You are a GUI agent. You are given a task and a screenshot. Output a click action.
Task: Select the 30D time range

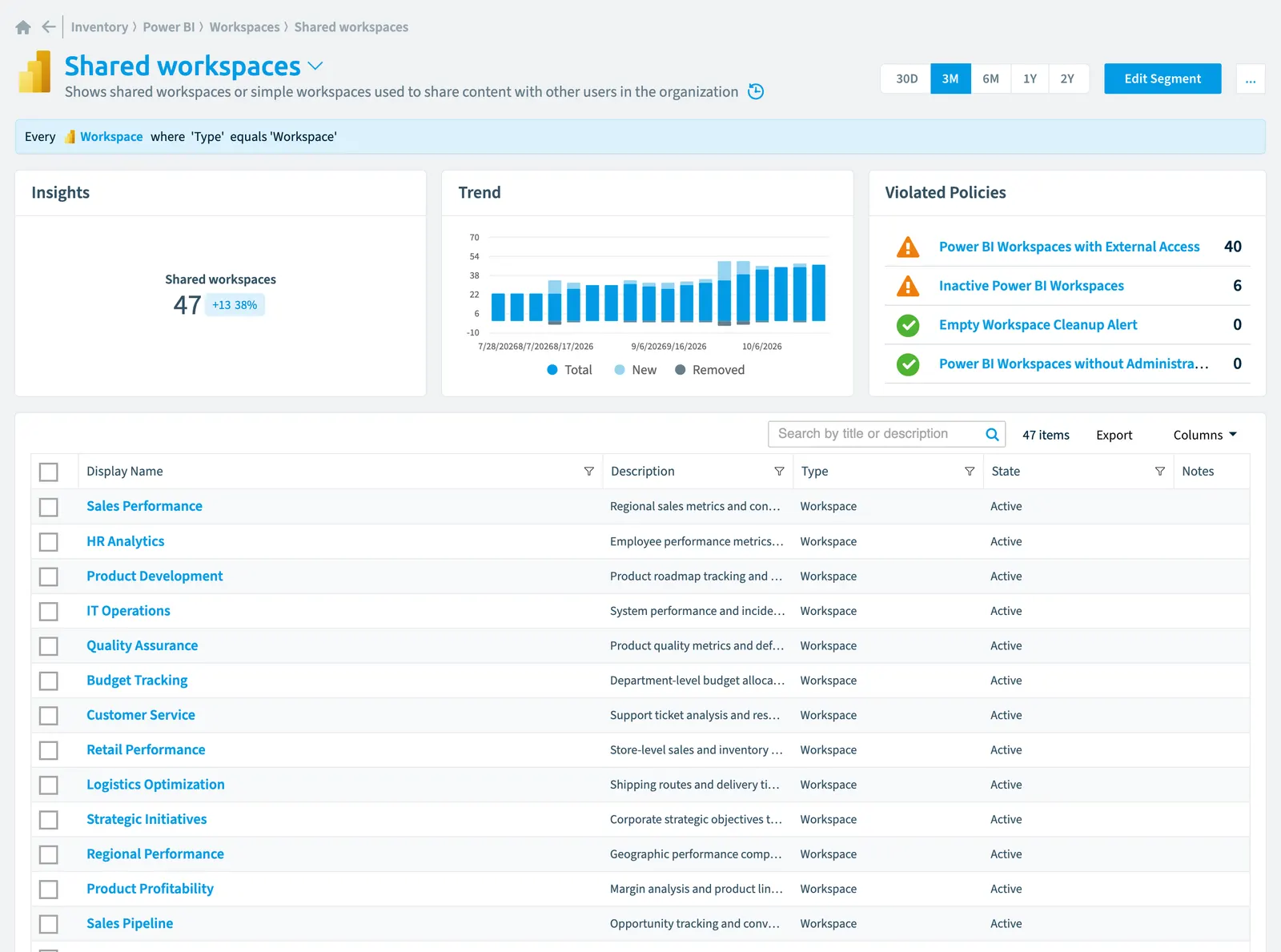[906, 79]
